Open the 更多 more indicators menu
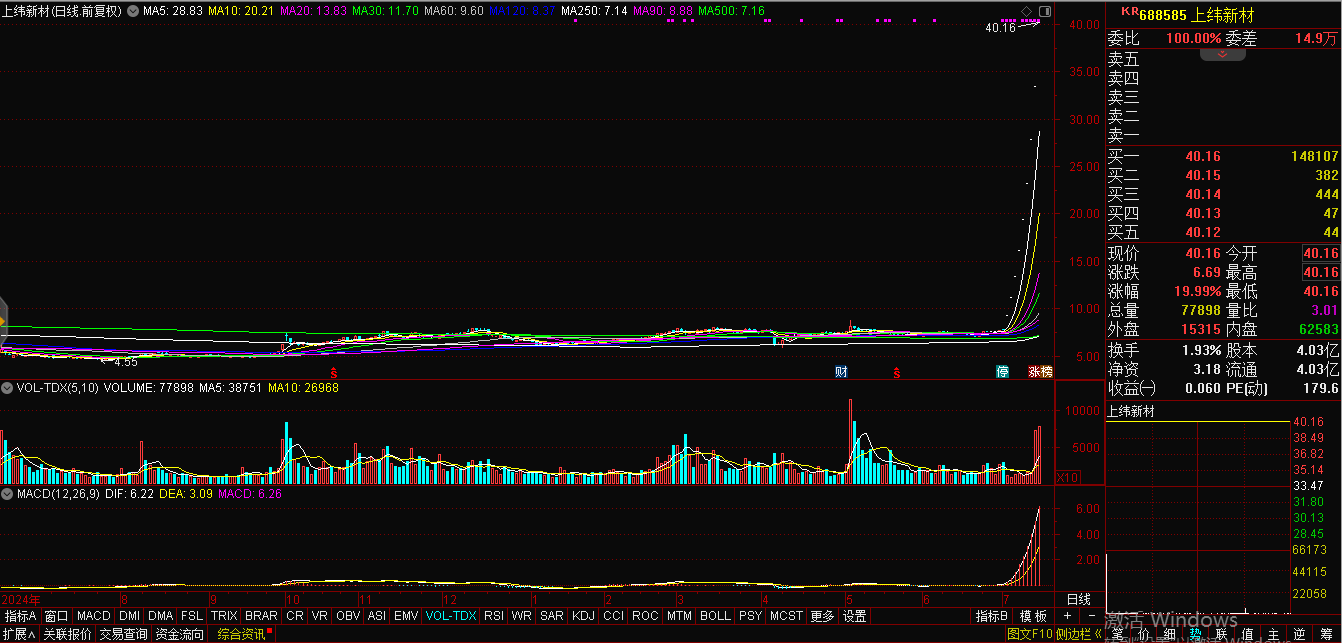The image size is (1343, 643). point(822,616)
